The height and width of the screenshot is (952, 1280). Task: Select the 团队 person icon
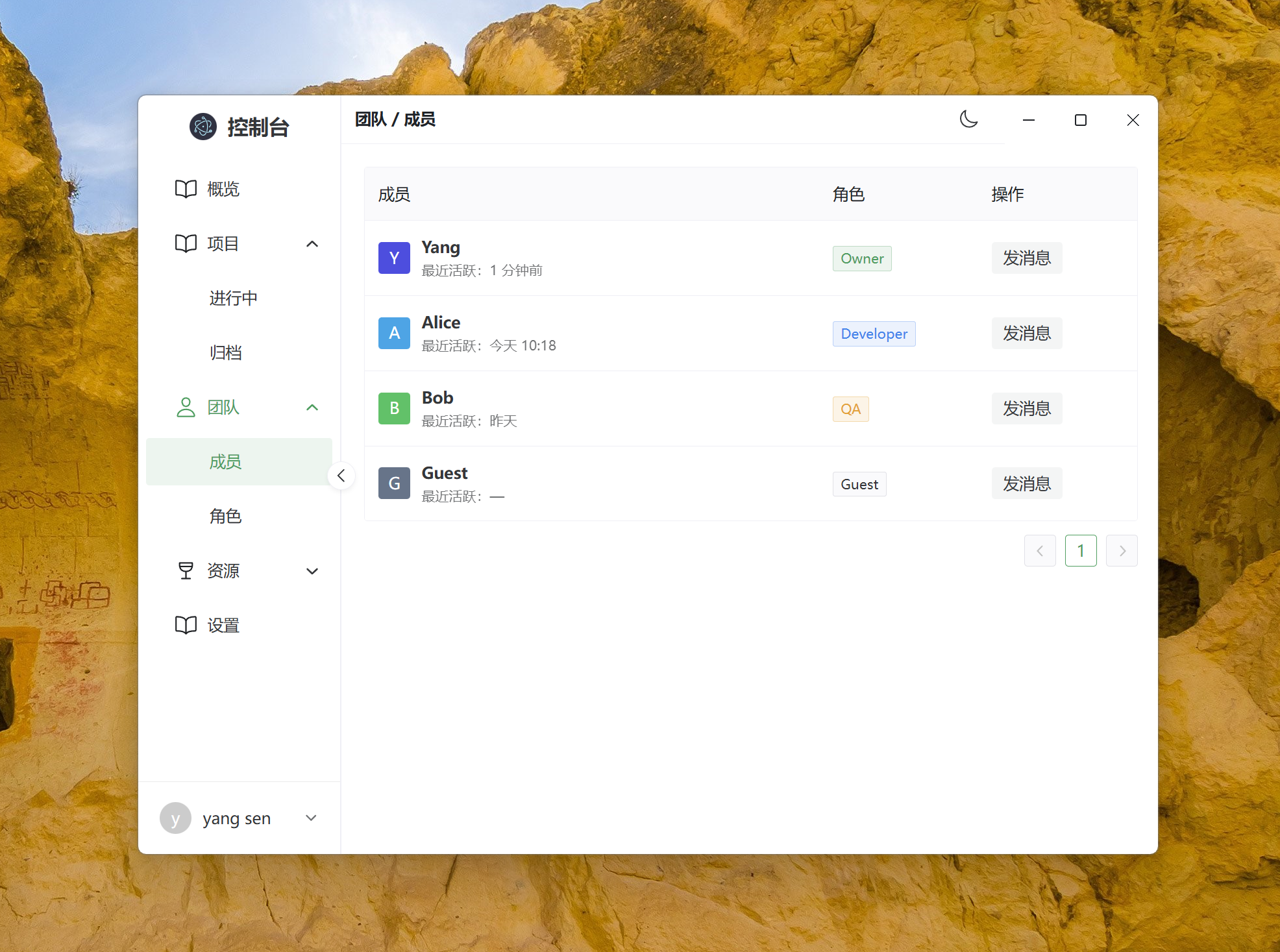tap(186, 408)
